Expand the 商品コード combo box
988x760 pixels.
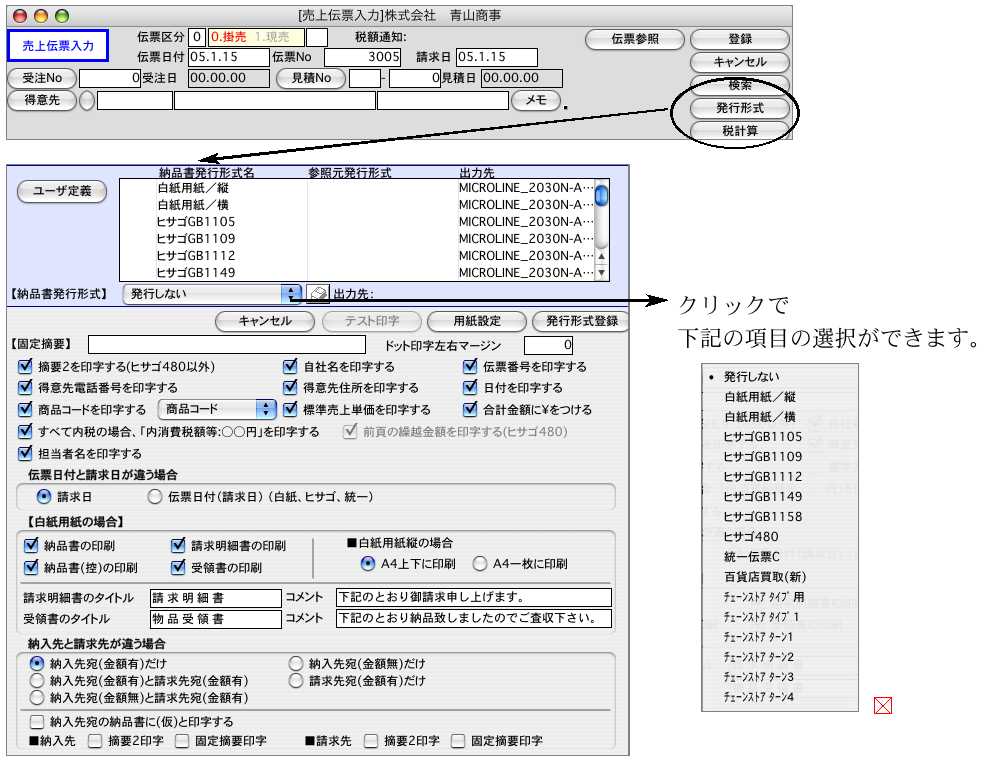(x=218, y=409)
